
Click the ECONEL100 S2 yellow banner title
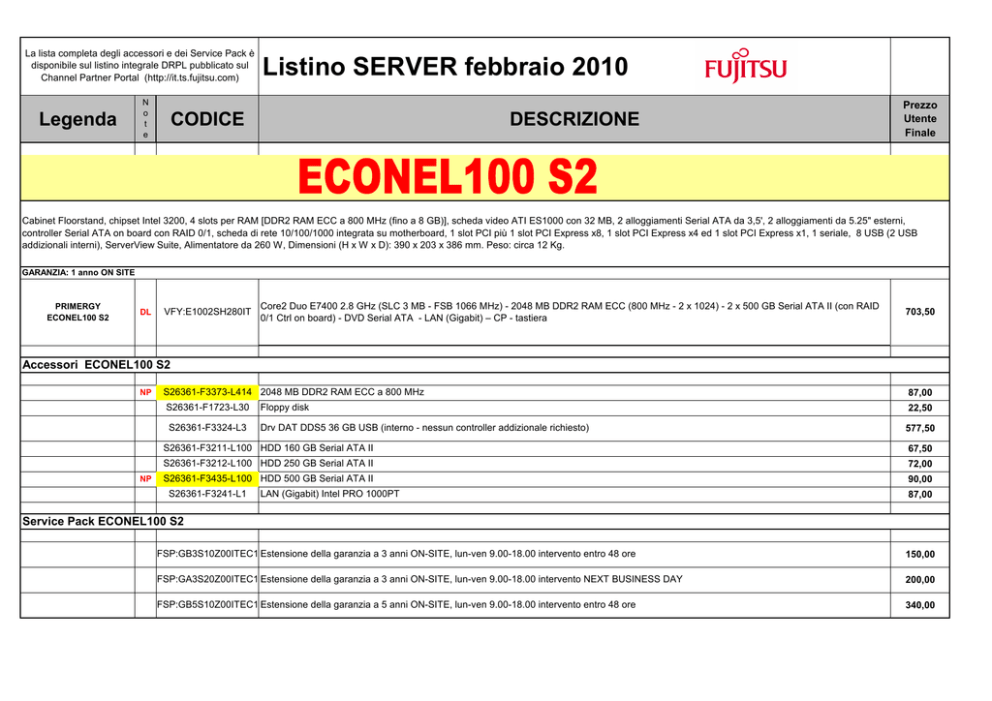[x=448, y=178]
